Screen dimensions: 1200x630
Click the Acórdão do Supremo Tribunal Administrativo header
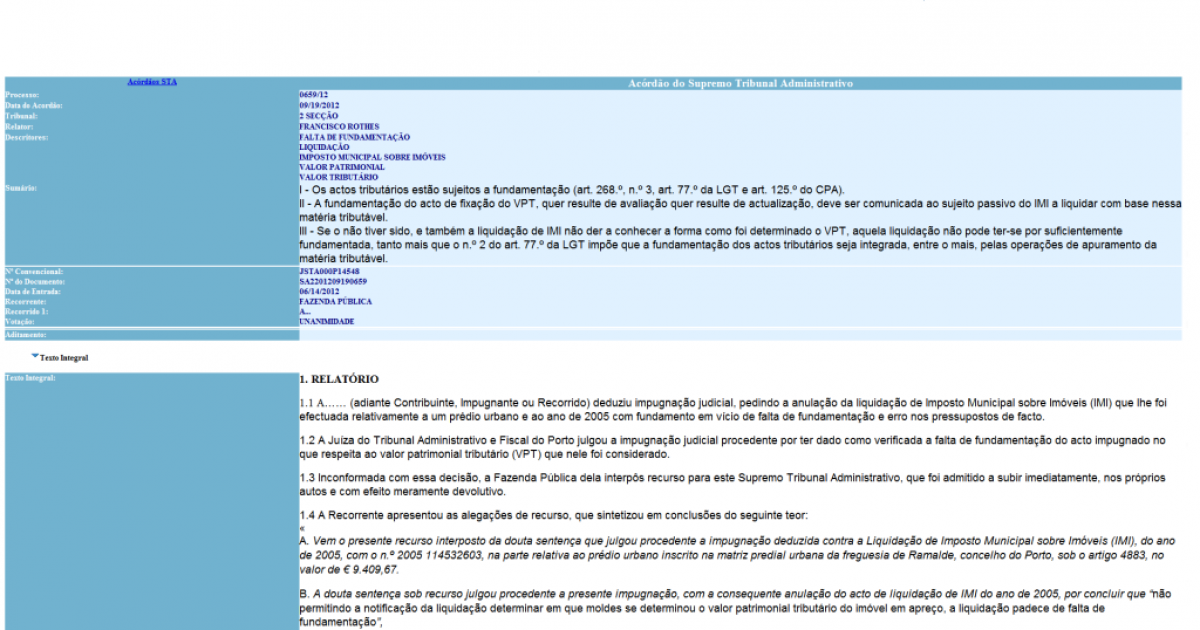coord(739,84)
